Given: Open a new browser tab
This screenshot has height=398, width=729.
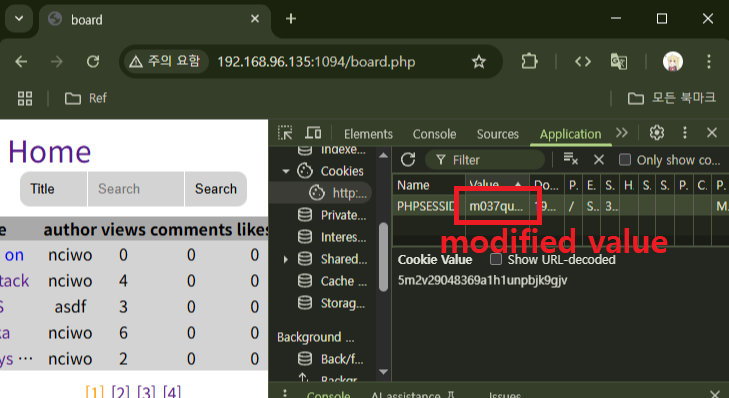Looking at the screenshot, I should pyautogui.click(x=291, y=19).
